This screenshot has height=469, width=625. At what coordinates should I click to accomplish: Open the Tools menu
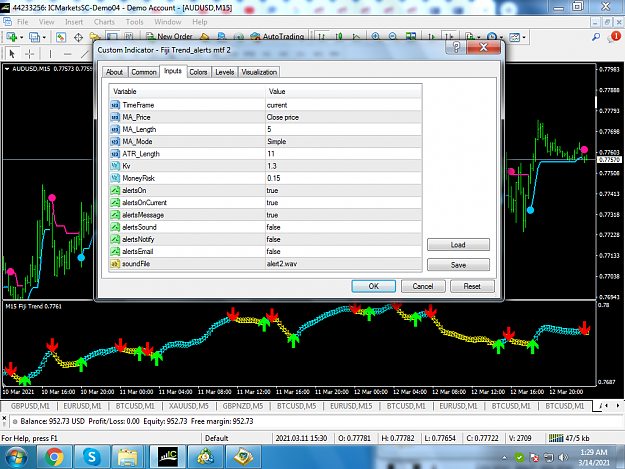pos(134,22)
